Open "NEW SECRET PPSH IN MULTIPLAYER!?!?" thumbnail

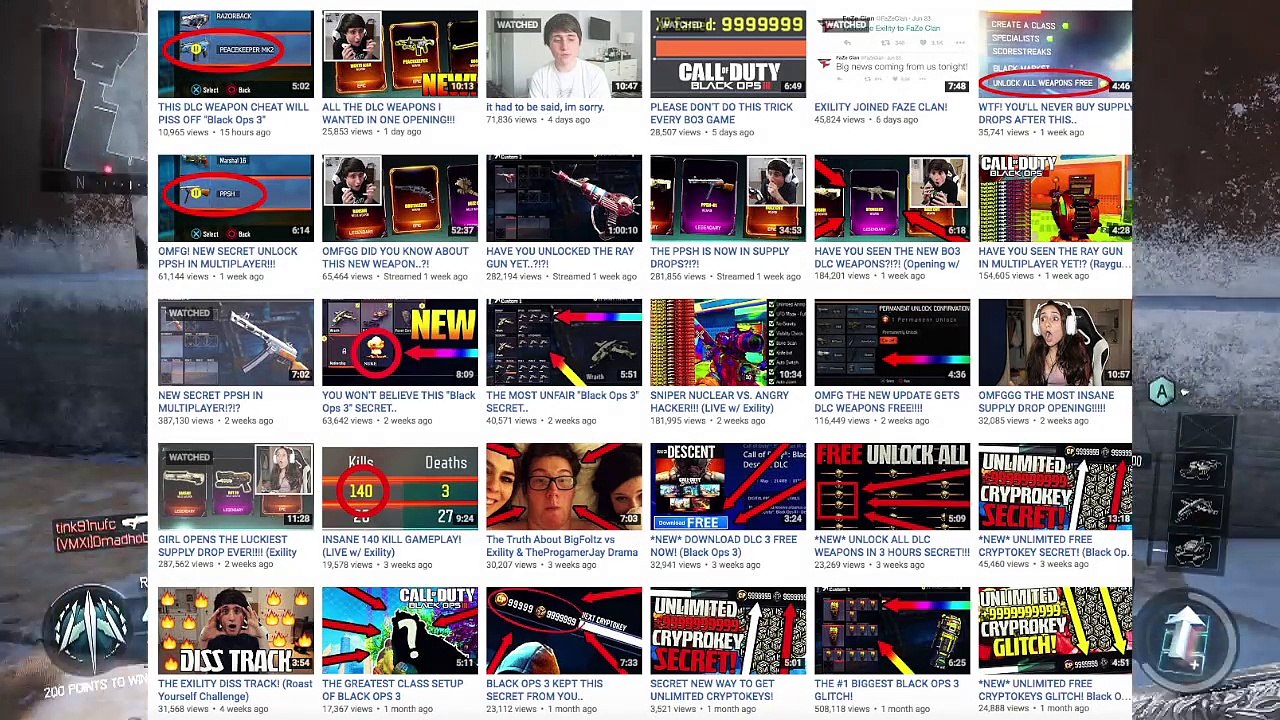tap(235, 342)
